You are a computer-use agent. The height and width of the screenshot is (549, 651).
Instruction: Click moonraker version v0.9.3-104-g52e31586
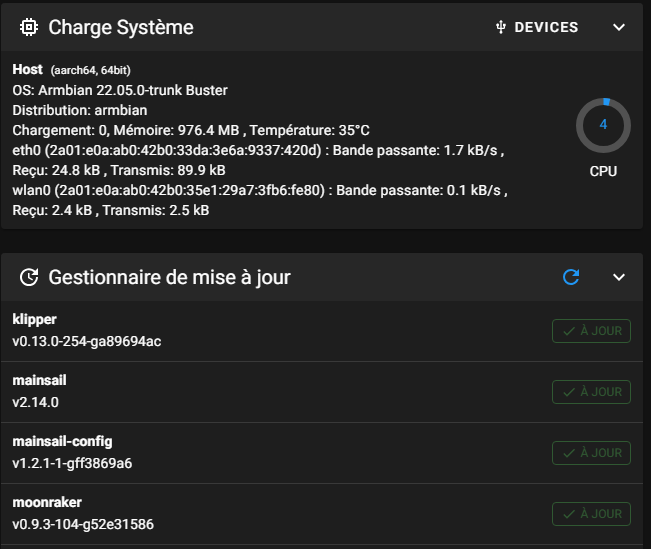83,524
